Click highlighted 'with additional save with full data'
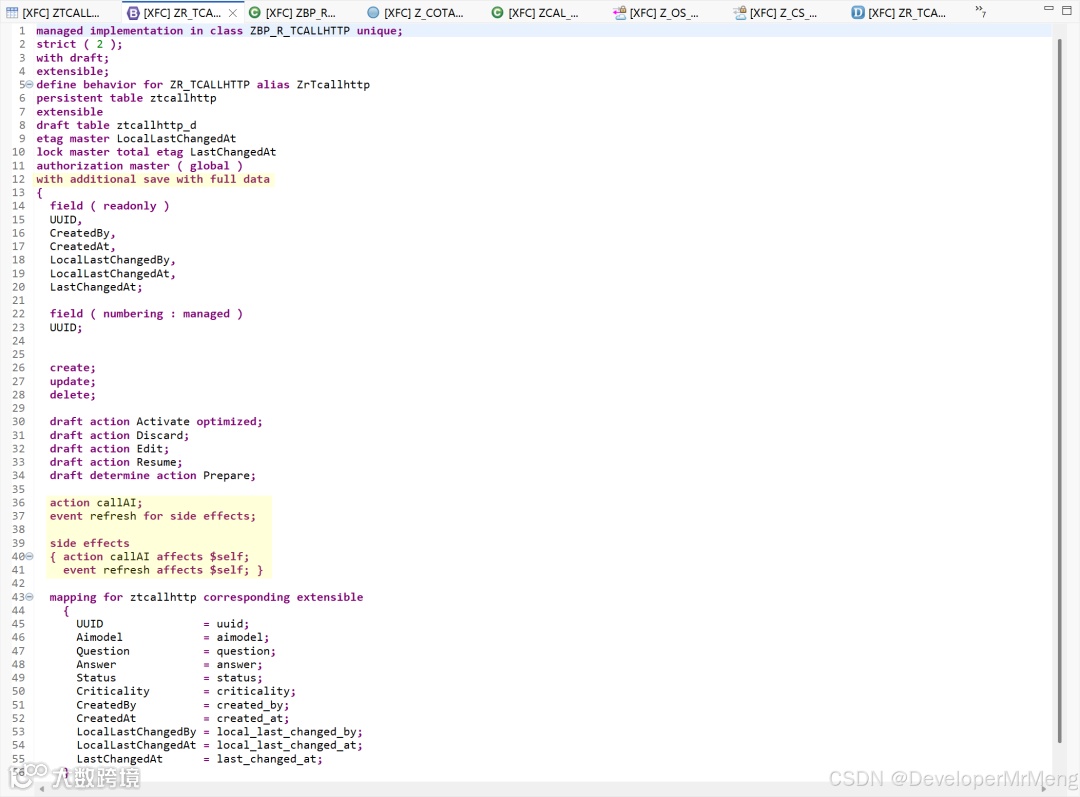Image resolution: width=1080 pixels, height=797 pixels. pyautogui.click(x=153, y=179)
